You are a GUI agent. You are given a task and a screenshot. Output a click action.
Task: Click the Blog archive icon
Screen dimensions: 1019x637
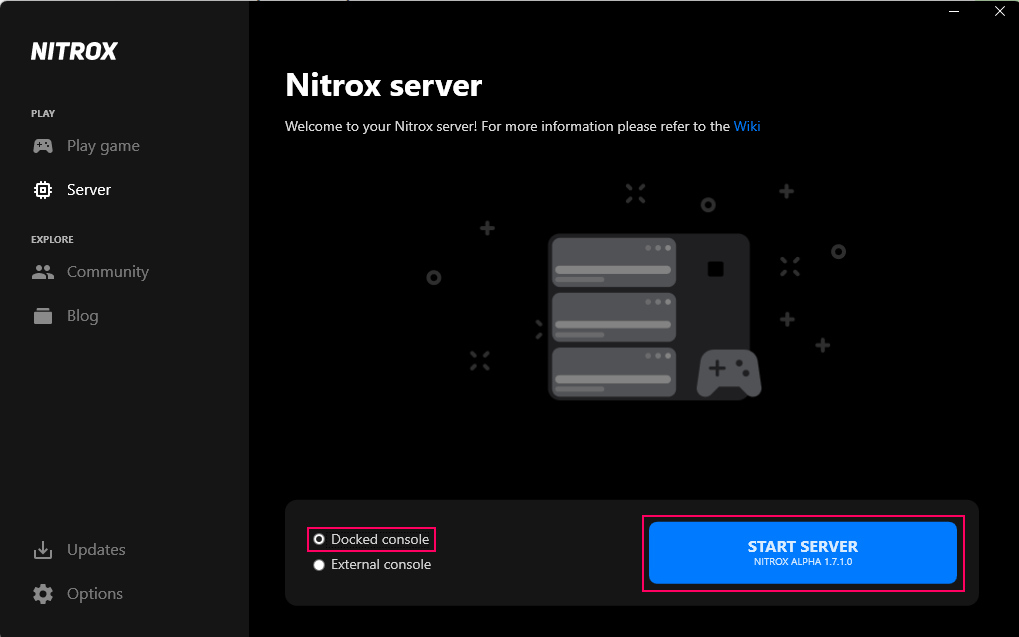click(43, 316)
